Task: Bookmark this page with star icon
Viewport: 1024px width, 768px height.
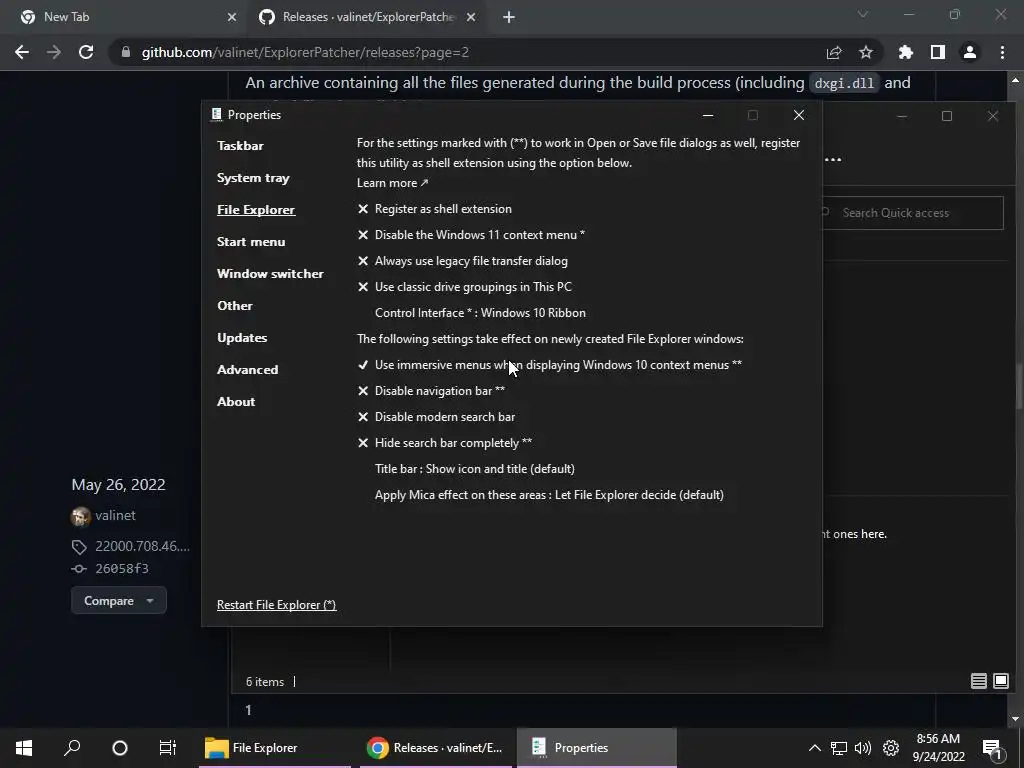Action: pyautogui.click(x=866, y=52)
